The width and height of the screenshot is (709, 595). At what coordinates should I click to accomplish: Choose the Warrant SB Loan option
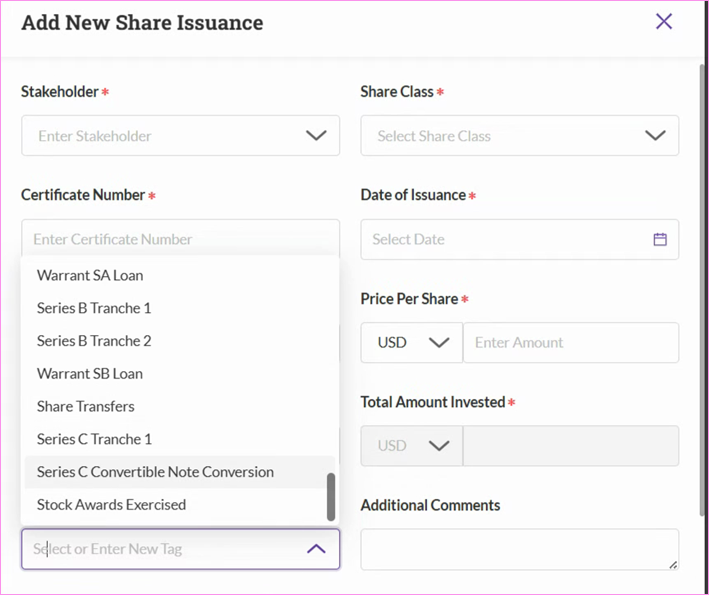(x=180, y=374)
